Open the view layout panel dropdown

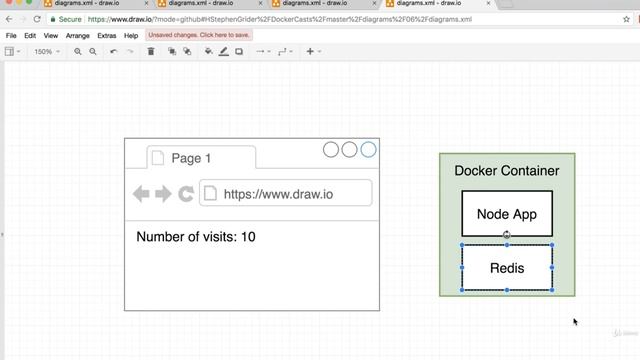[x=12, y=51]
